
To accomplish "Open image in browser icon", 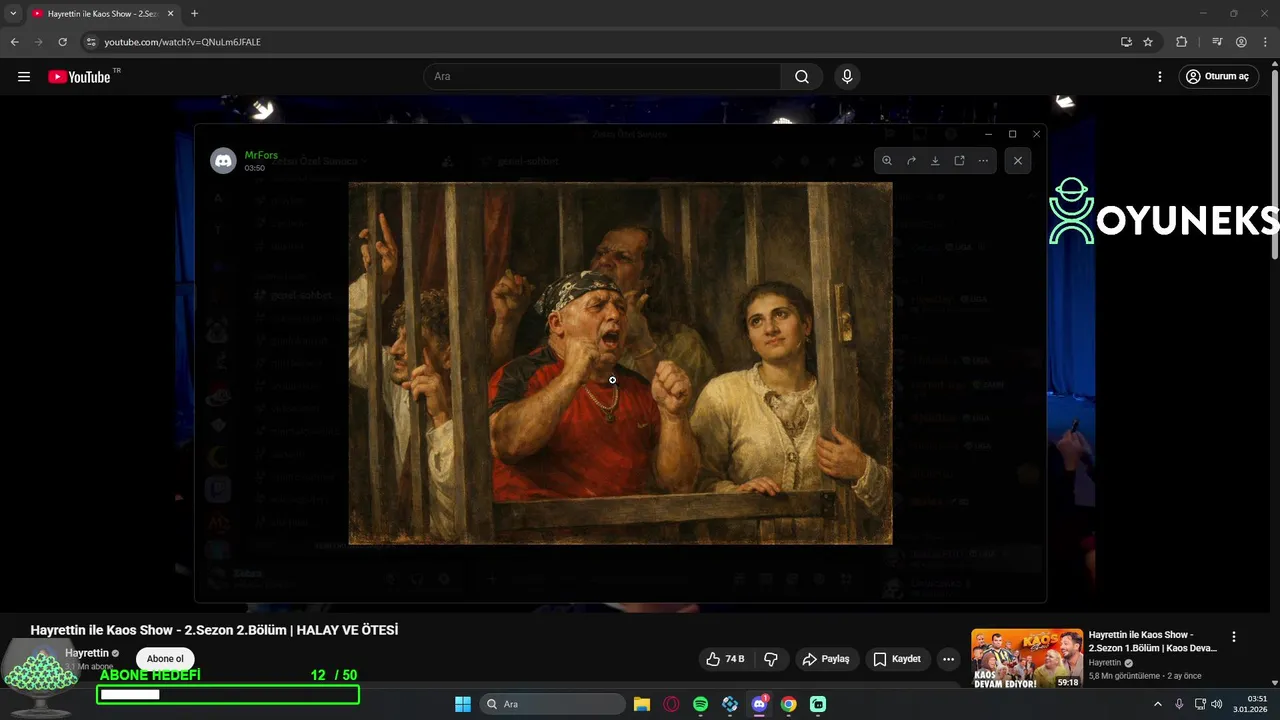I will click(959, 161).
